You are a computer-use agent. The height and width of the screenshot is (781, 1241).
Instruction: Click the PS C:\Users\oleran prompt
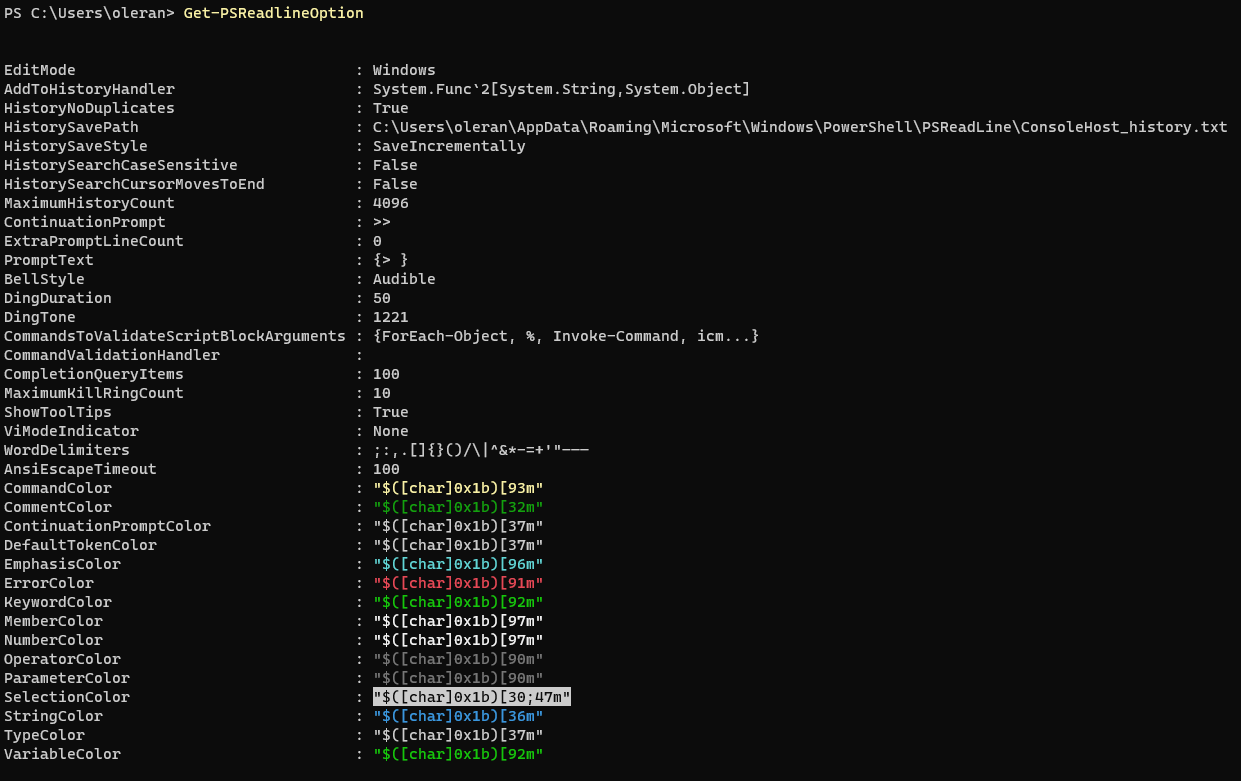89,13
